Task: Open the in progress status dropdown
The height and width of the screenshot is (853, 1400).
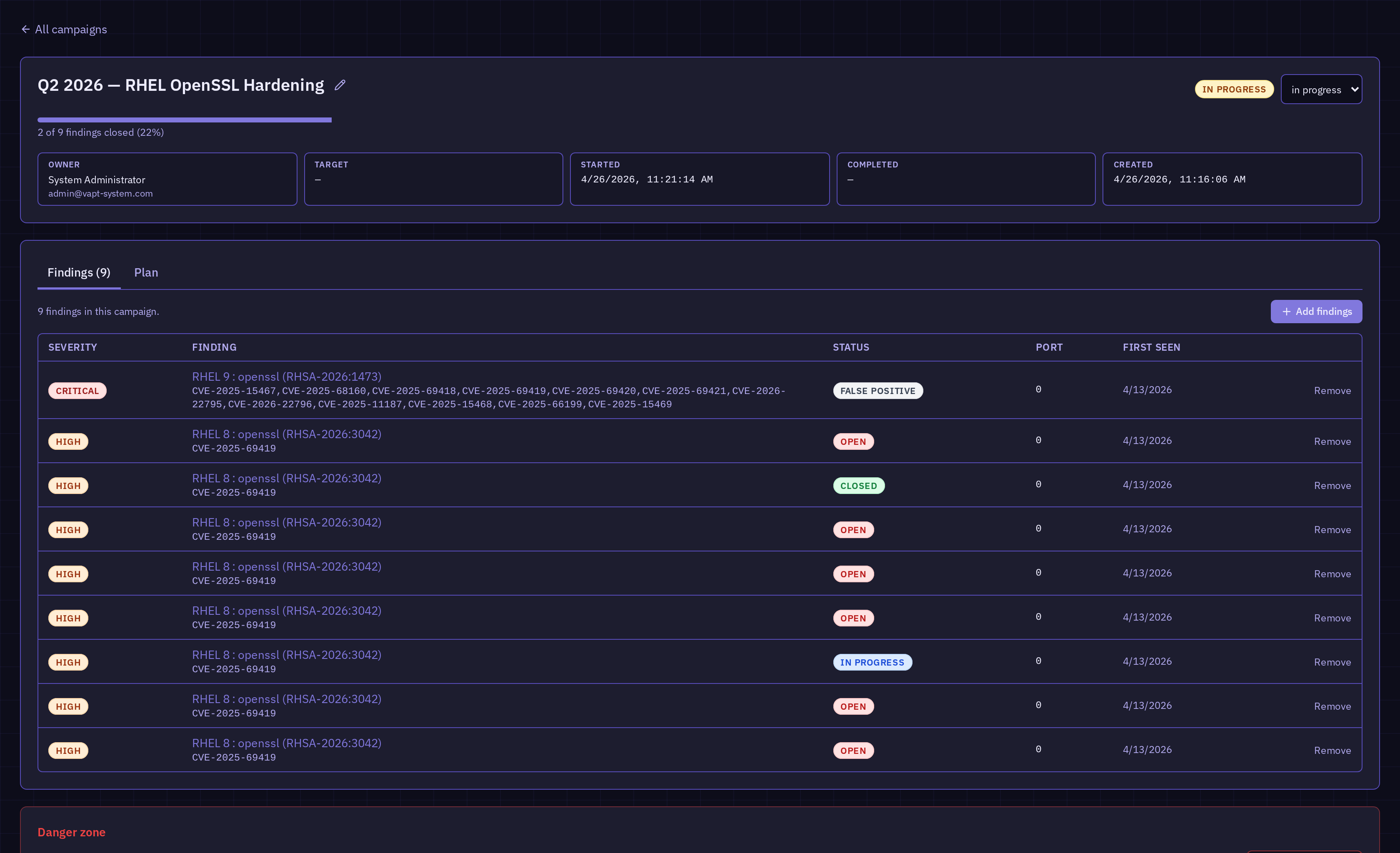Action: click(1321, 89)
